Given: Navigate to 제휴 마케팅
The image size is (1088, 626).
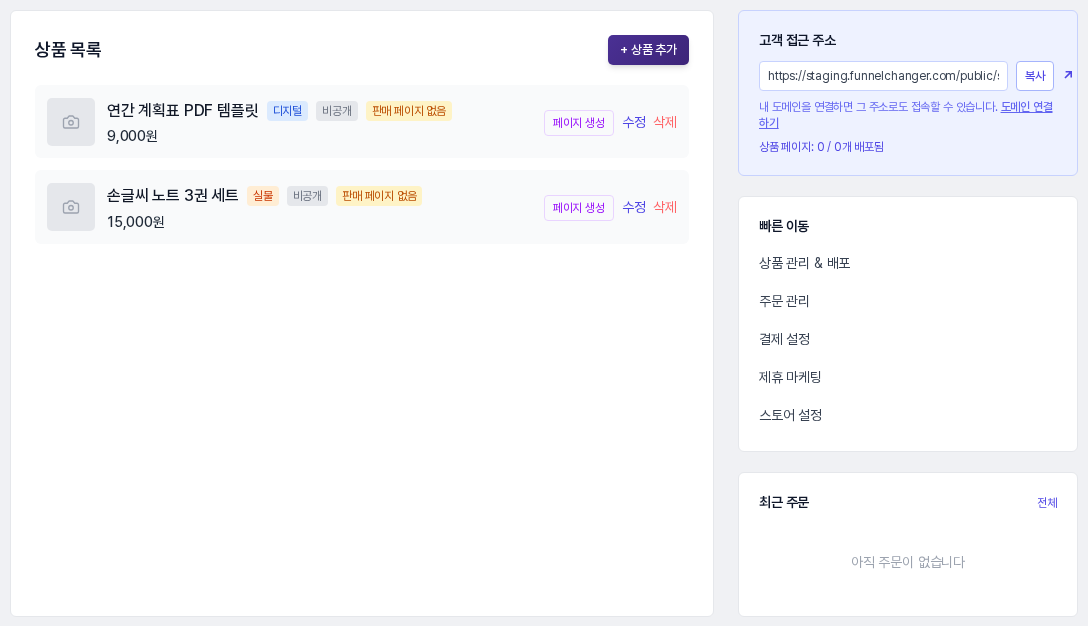Looking at the screenshot, I should [x=790, y=377].
